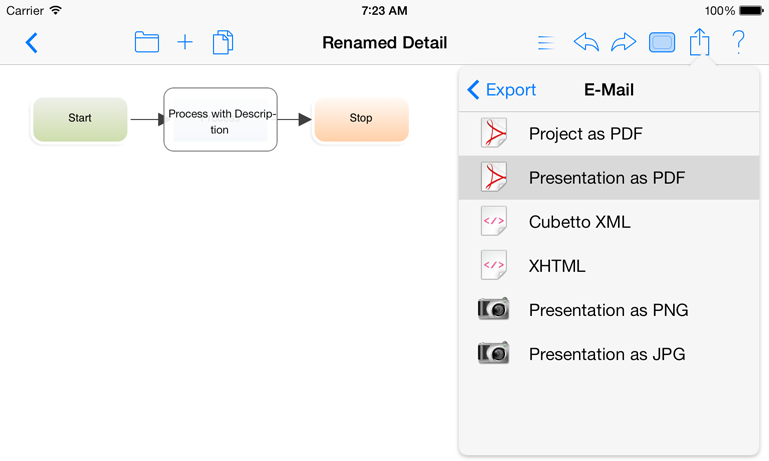
Task: Choose XHTML export format
Action: click(609, 266)
